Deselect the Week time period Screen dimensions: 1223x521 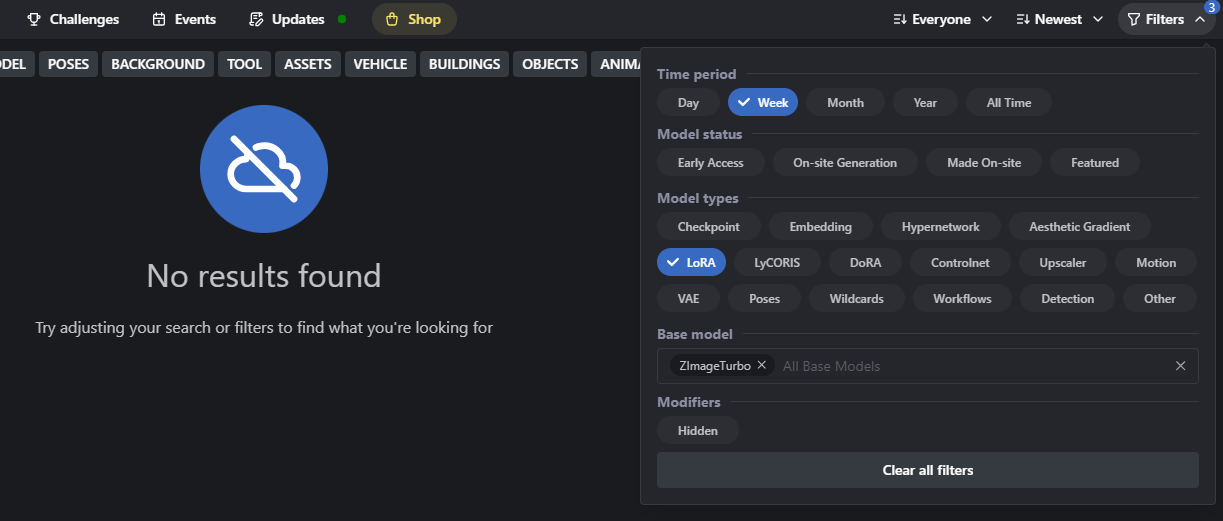(763, 102)
